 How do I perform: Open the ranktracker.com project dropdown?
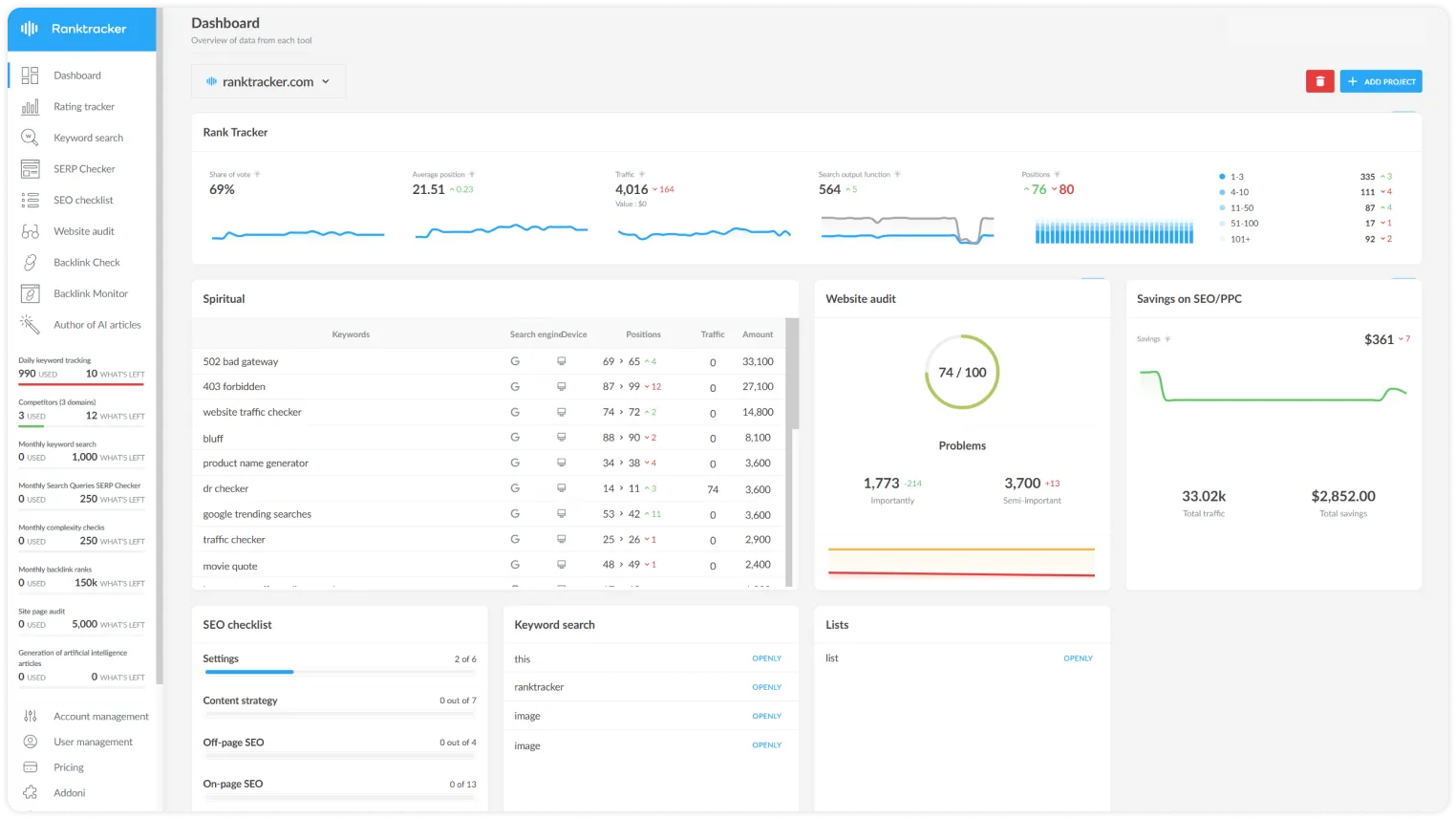click(x=268, y=81)
